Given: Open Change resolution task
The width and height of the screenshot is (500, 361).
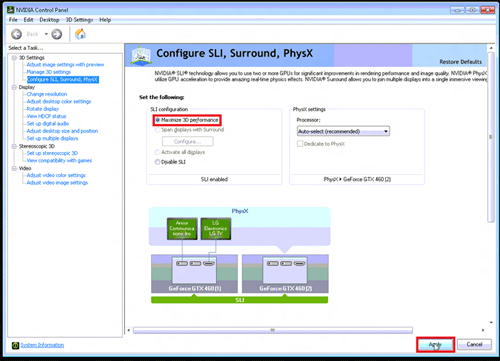Looking at the screenshot, I should (47, 94).
